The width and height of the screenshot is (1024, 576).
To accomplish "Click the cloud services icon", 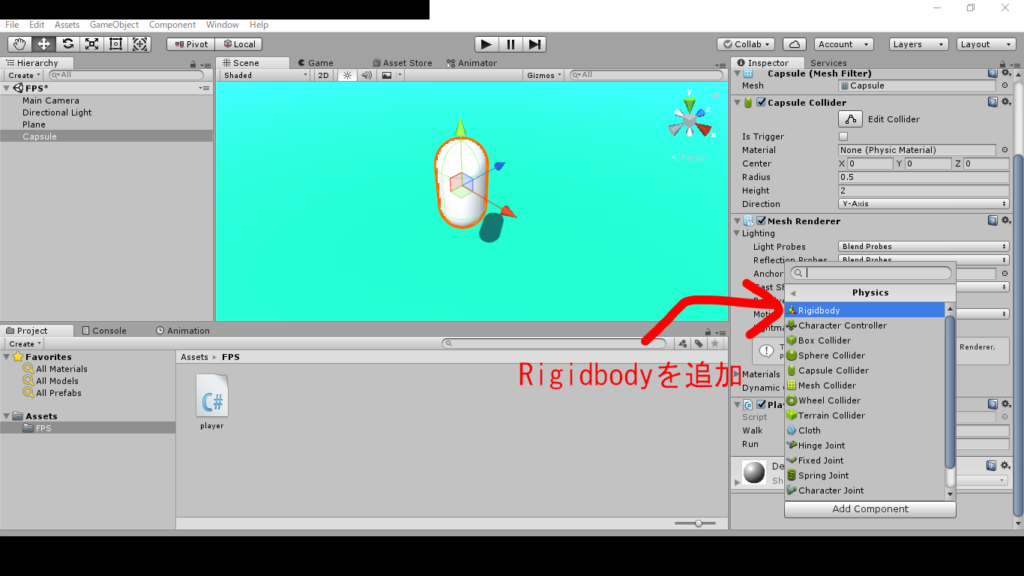I will pyautogui.click(x=794, y=44).
